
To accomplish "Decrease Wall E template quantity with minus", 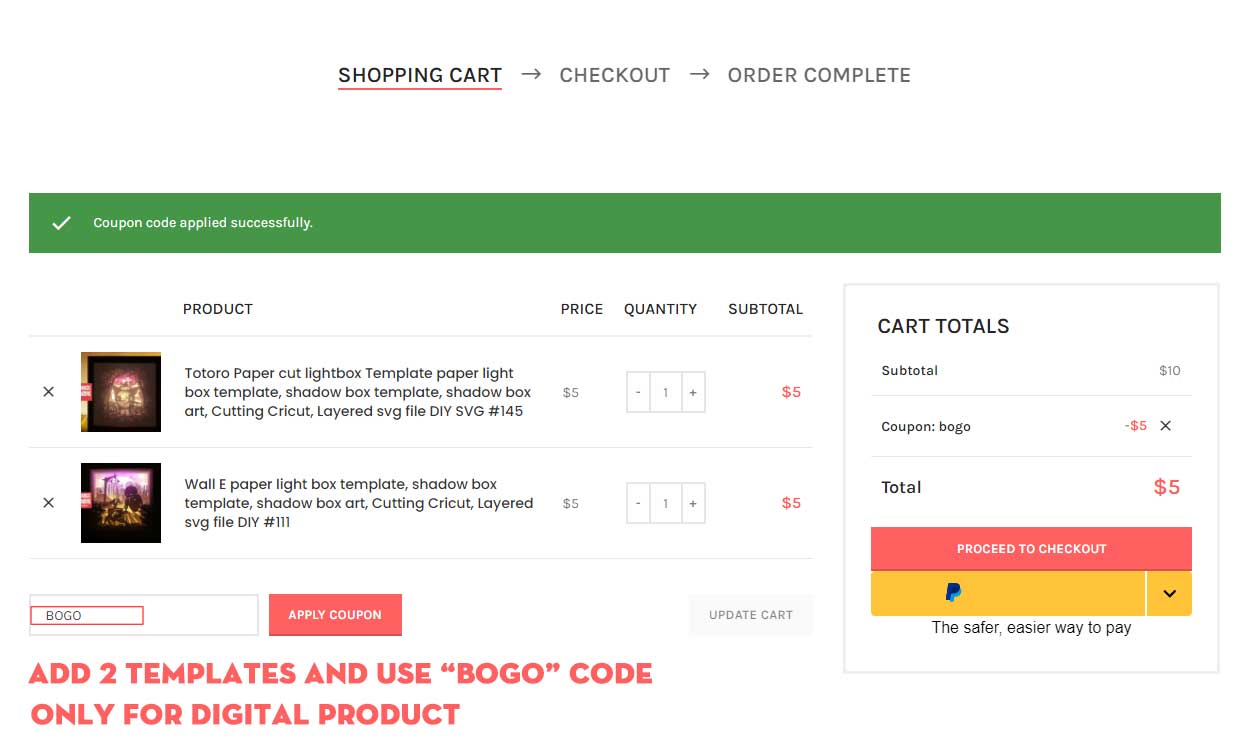I will (638, 503).
